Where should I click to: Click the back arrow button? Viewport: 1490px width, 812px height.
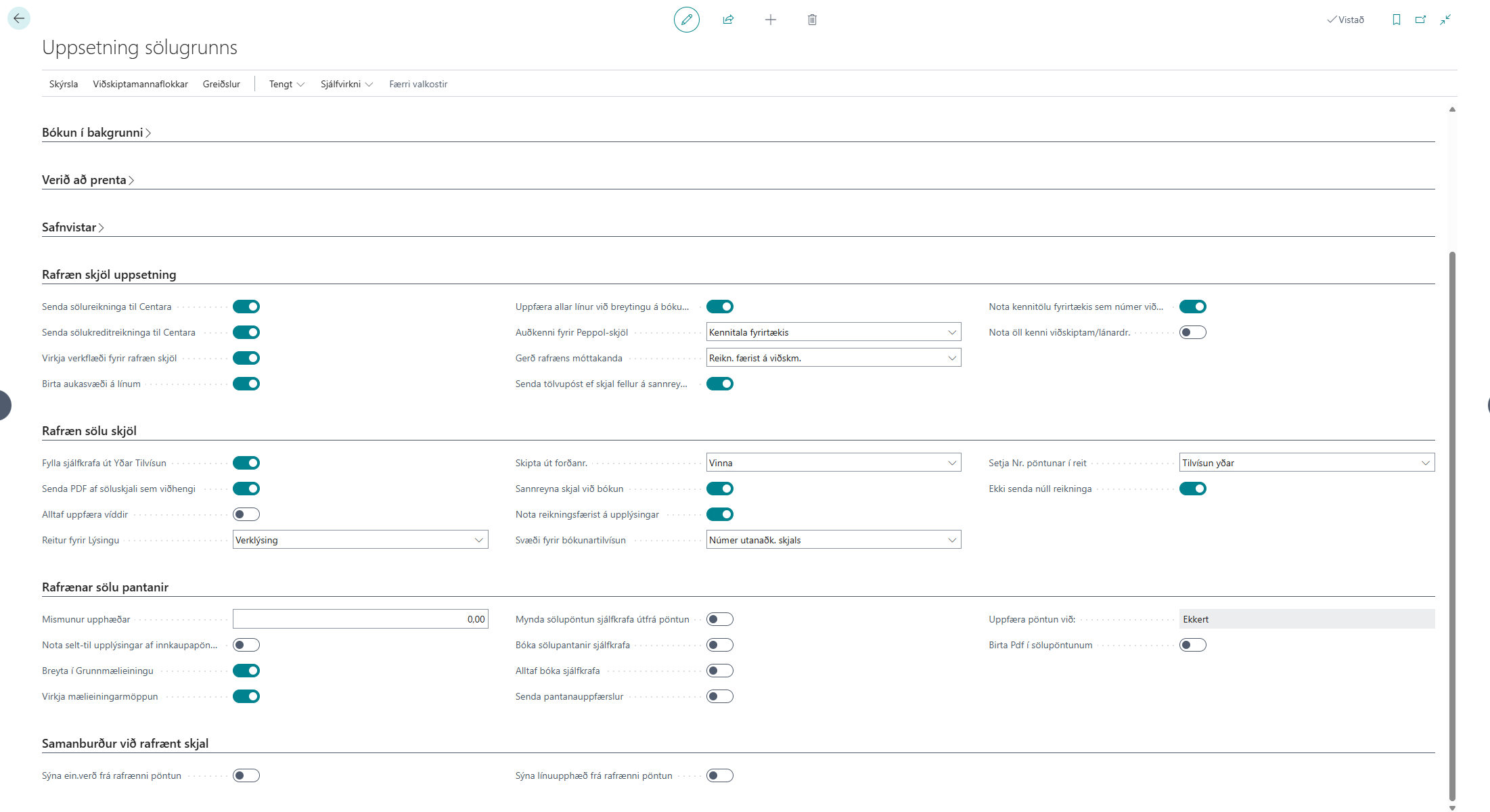[x=19, y=19]
